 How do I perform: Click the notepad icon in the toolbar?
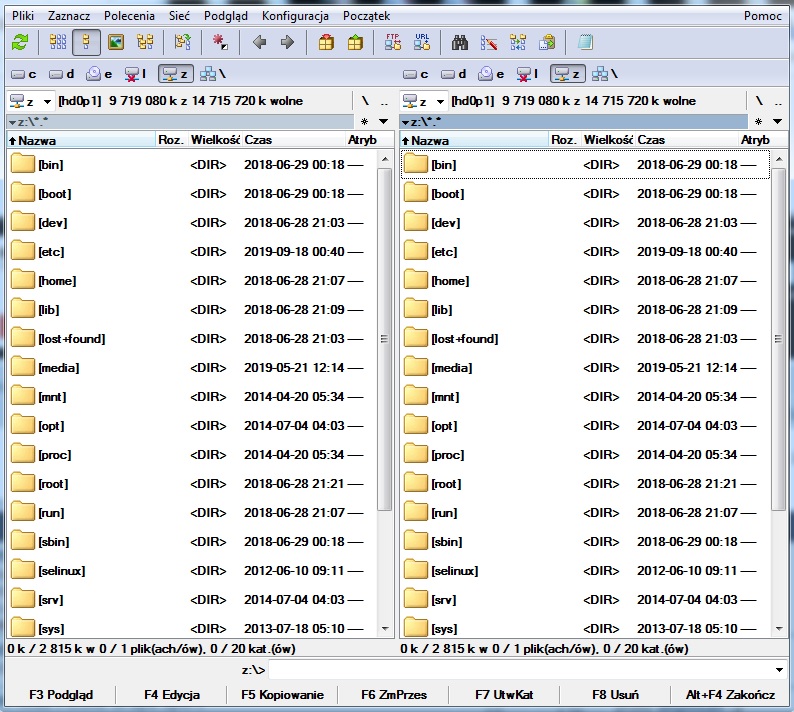pos(585,42)
